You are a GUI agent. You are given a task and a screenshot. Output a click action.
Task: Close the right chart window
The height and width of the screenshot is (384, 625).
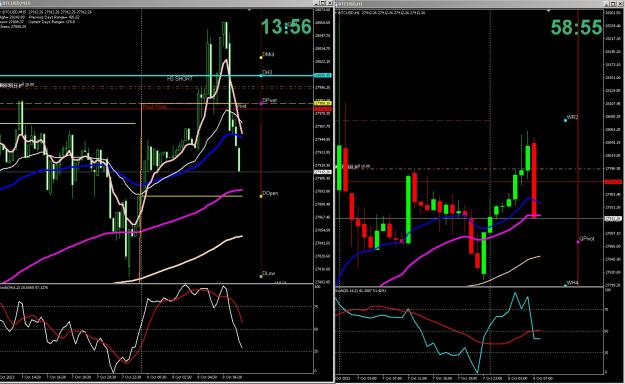click(620, 4)
